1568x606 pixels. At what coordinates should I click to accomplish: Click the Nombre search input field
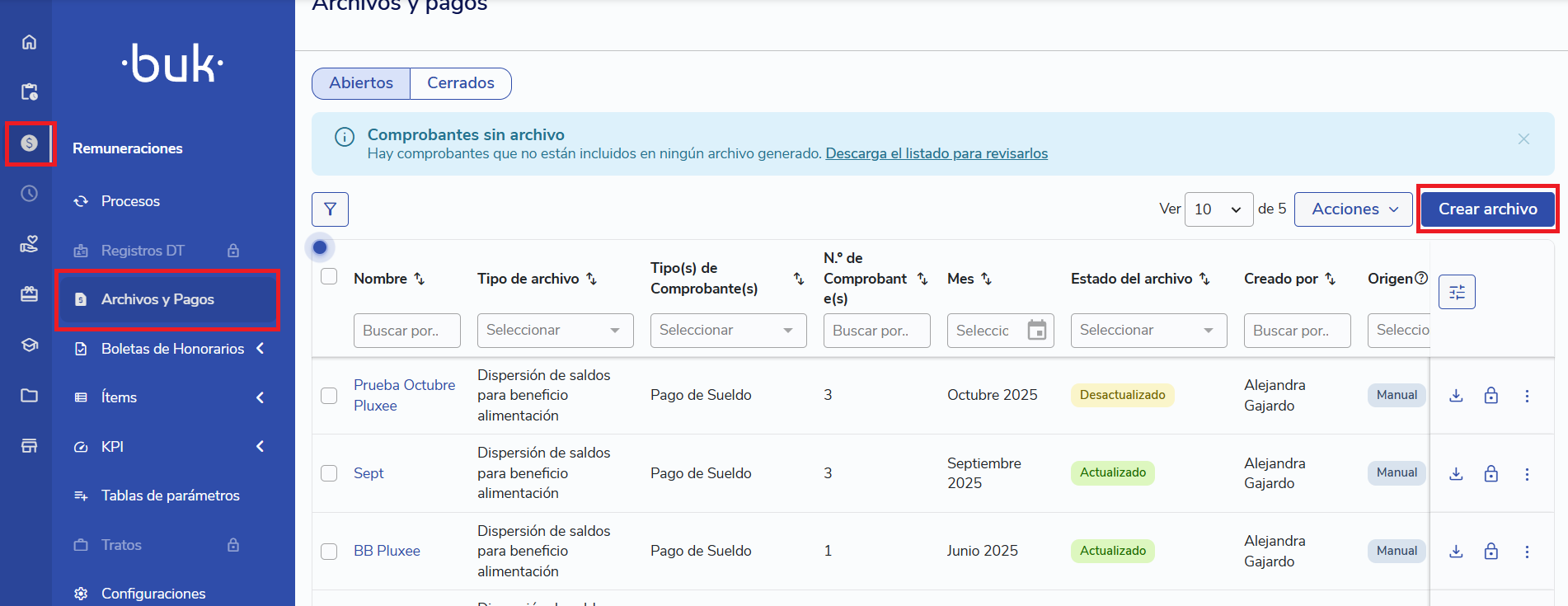point(406,331)
